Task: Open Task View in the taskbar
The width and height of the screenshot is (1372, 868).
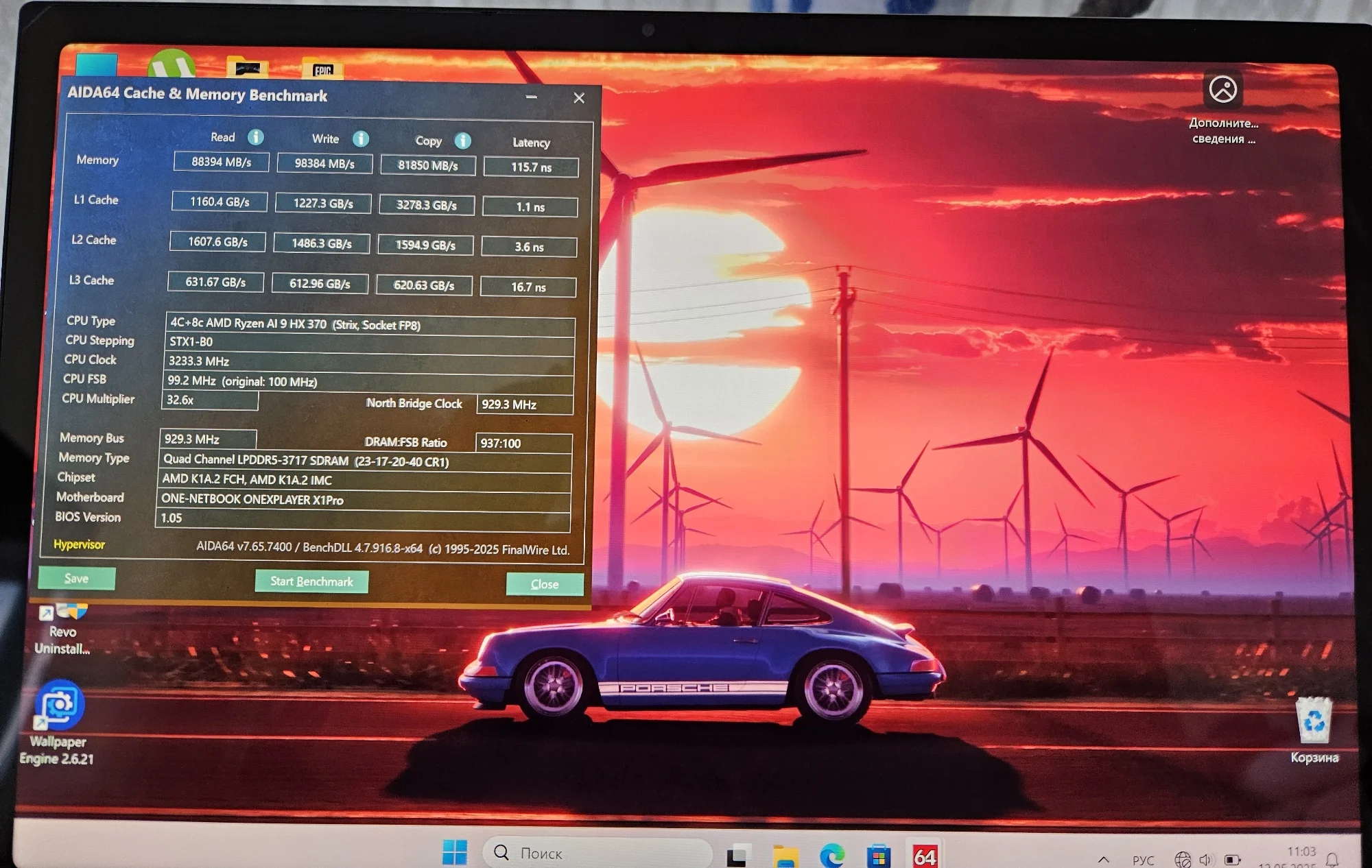Action: click(737, 856)
